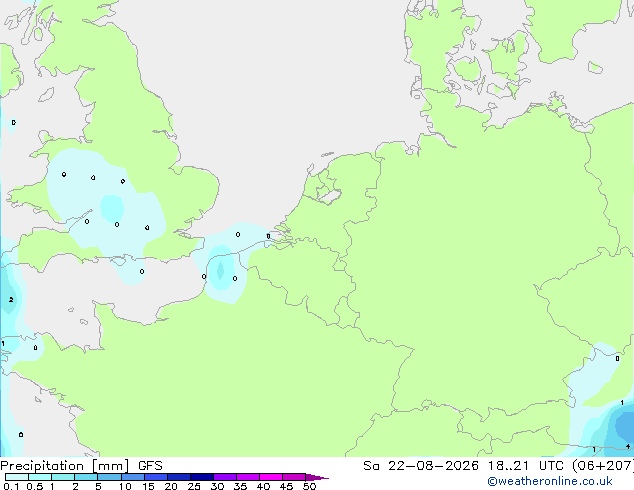
Task: Select the 5–10 mm legend color swatch
Action: click(x=109, y=477)
